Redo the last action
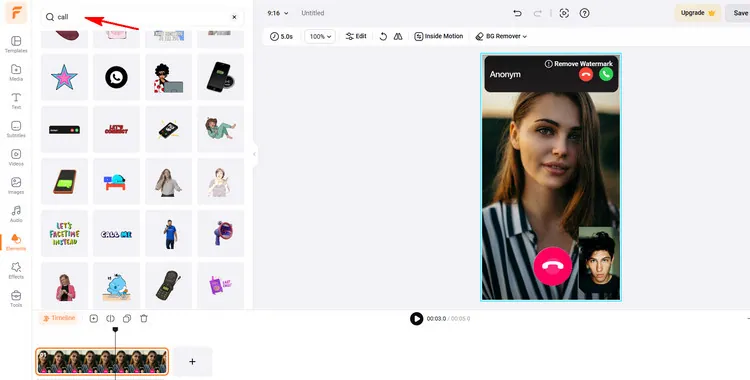Viewport: 750px width, 380px height. [x=538, y=13]
